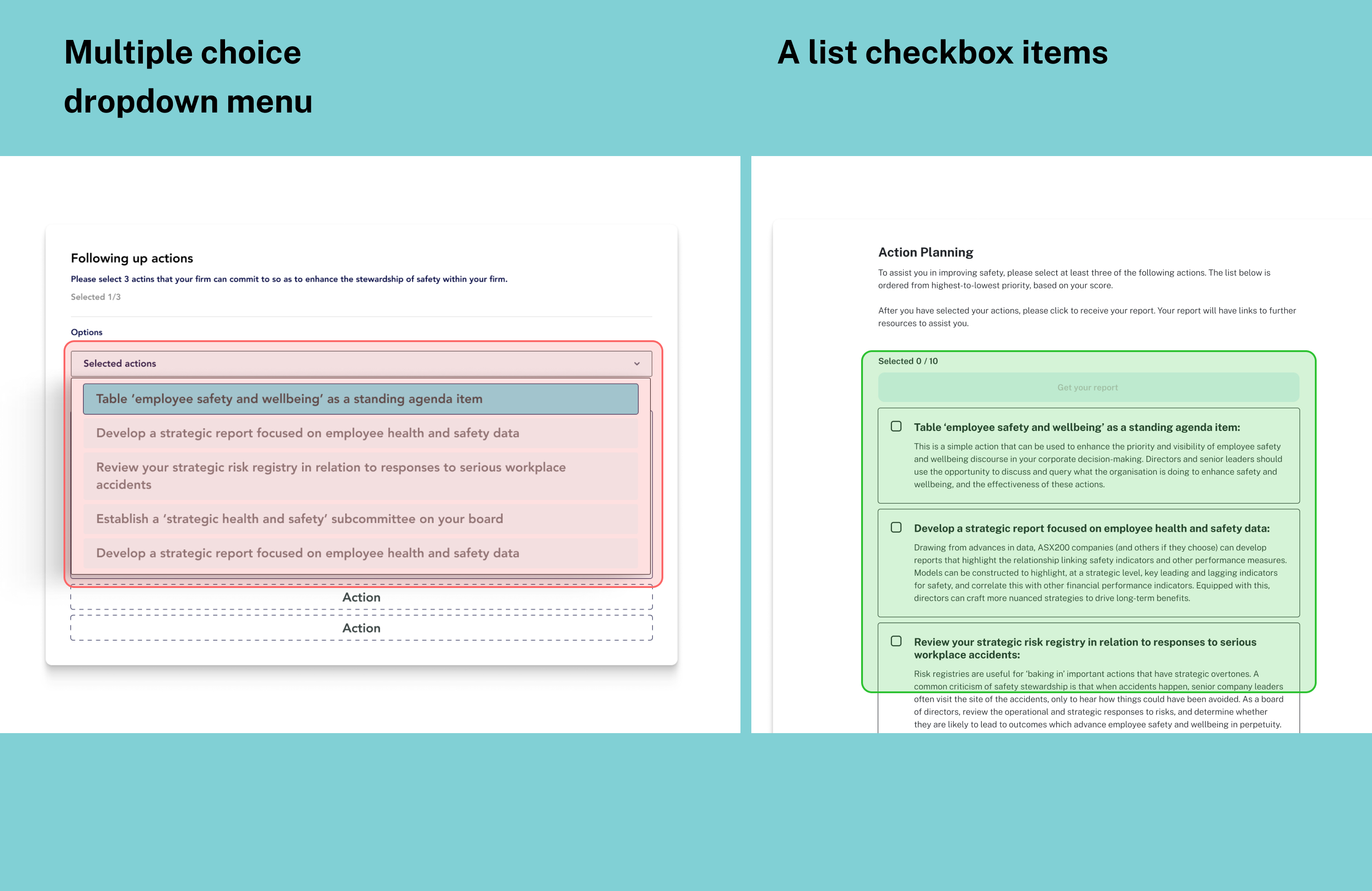
Task: Click the 'Selected 0 / 10' counter
Action: tap(907, 362)
